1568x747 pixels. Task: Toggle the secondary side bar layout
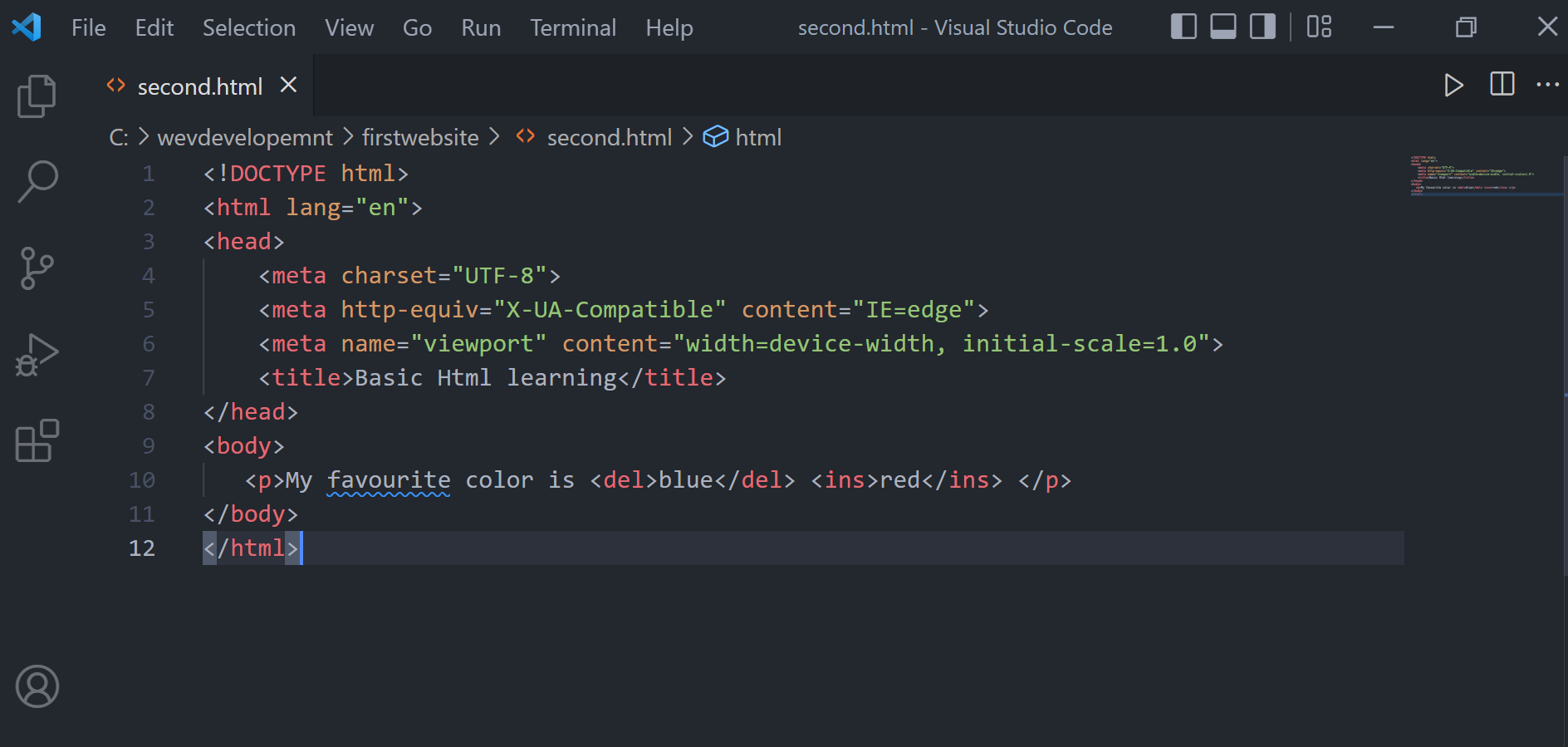[1262, 27]
